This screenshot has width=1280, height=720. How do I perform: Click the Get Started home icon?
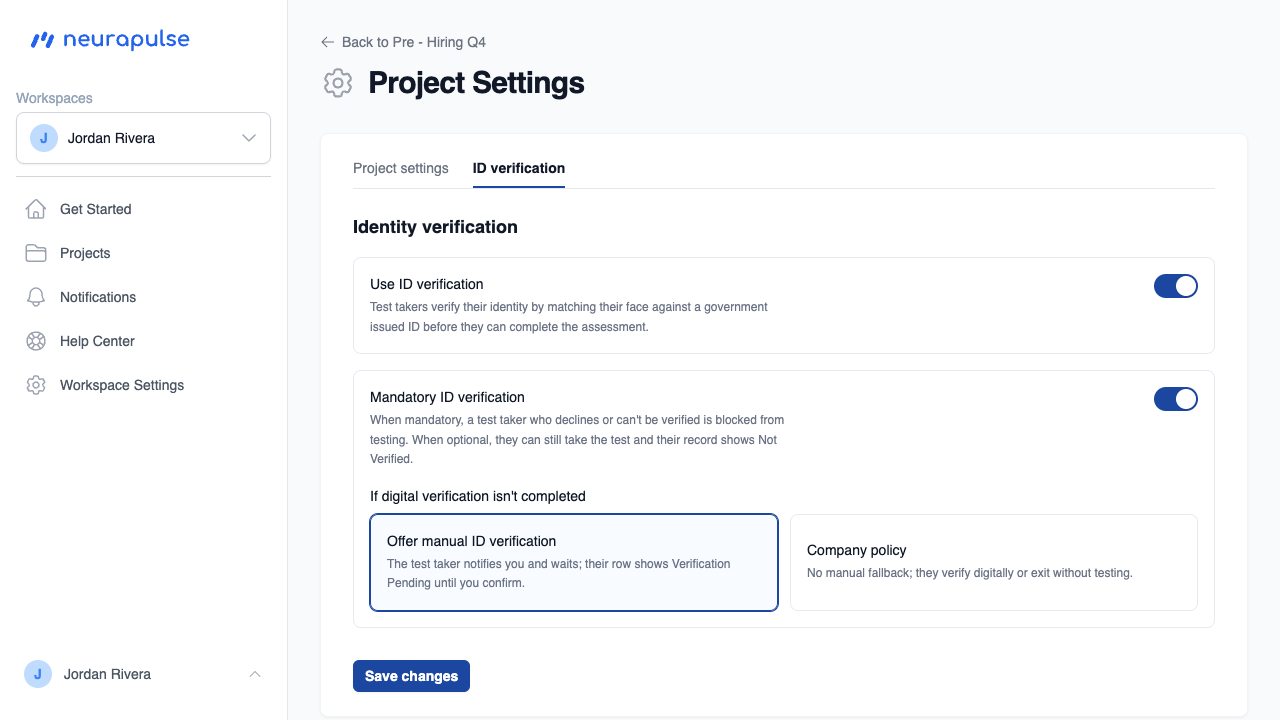point(36,209)
